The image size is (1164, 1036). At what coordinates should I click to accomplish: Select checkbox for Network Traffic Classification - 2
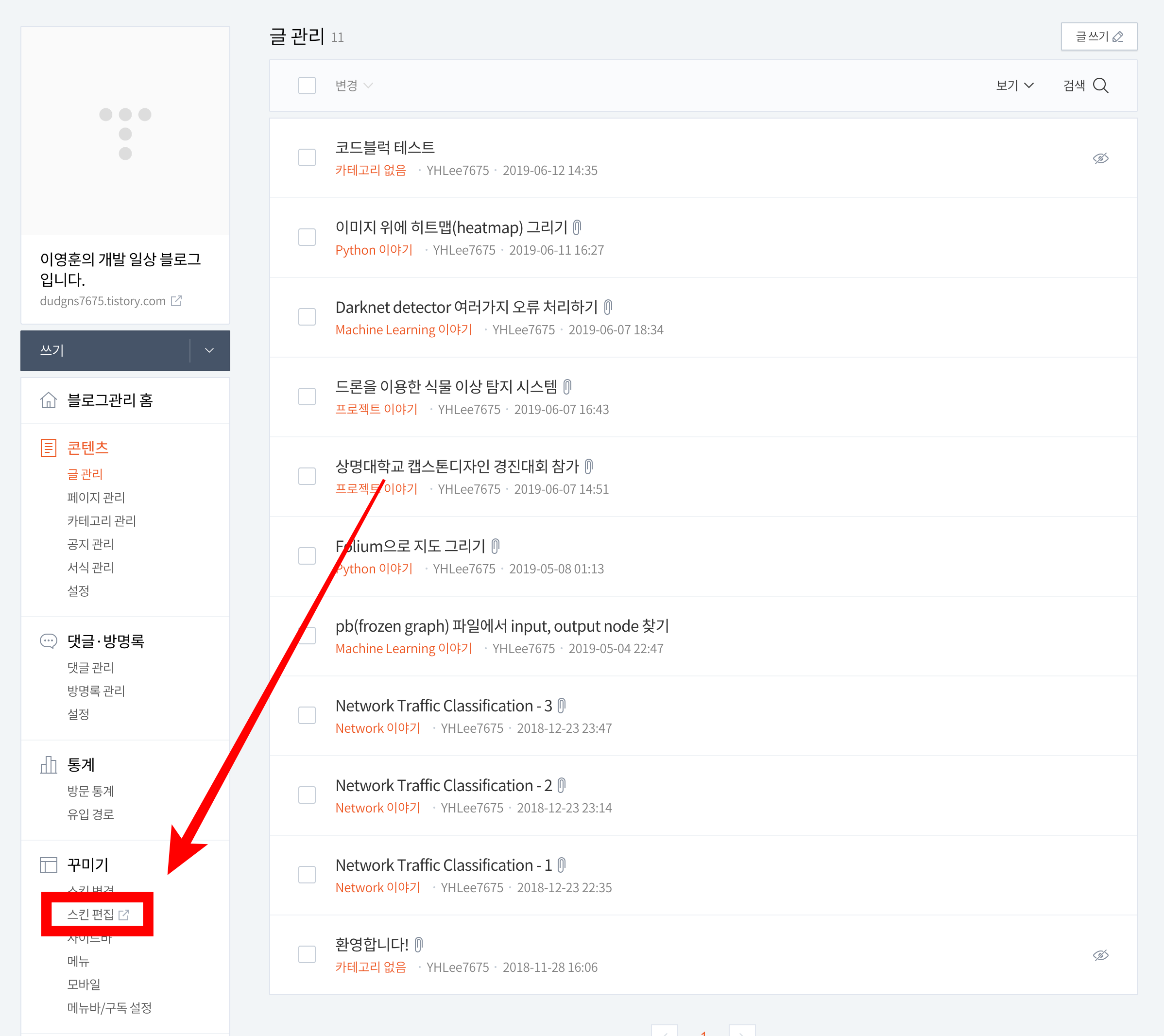pyautogui.click(x=307, y=795)
